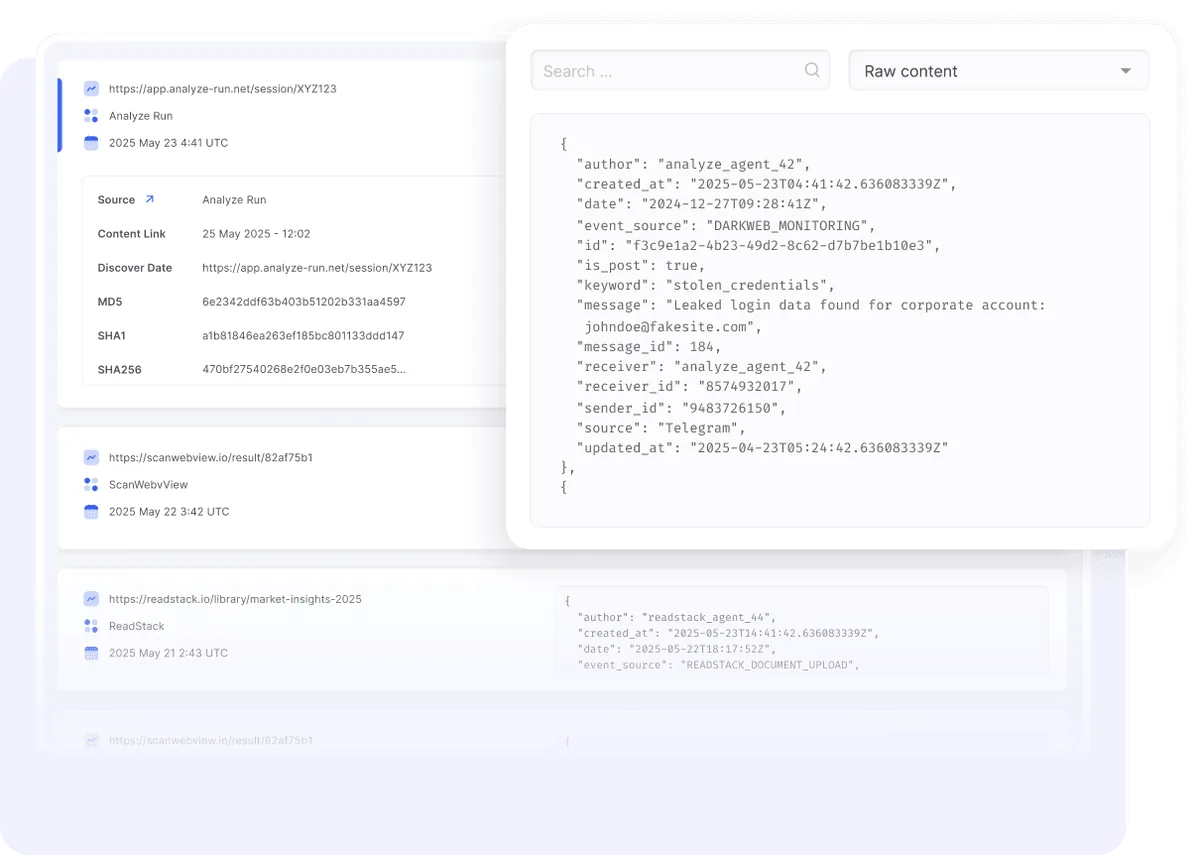Open the Raw content dropdown
This screenshot has width=1200, height=855.
[998, 71]
